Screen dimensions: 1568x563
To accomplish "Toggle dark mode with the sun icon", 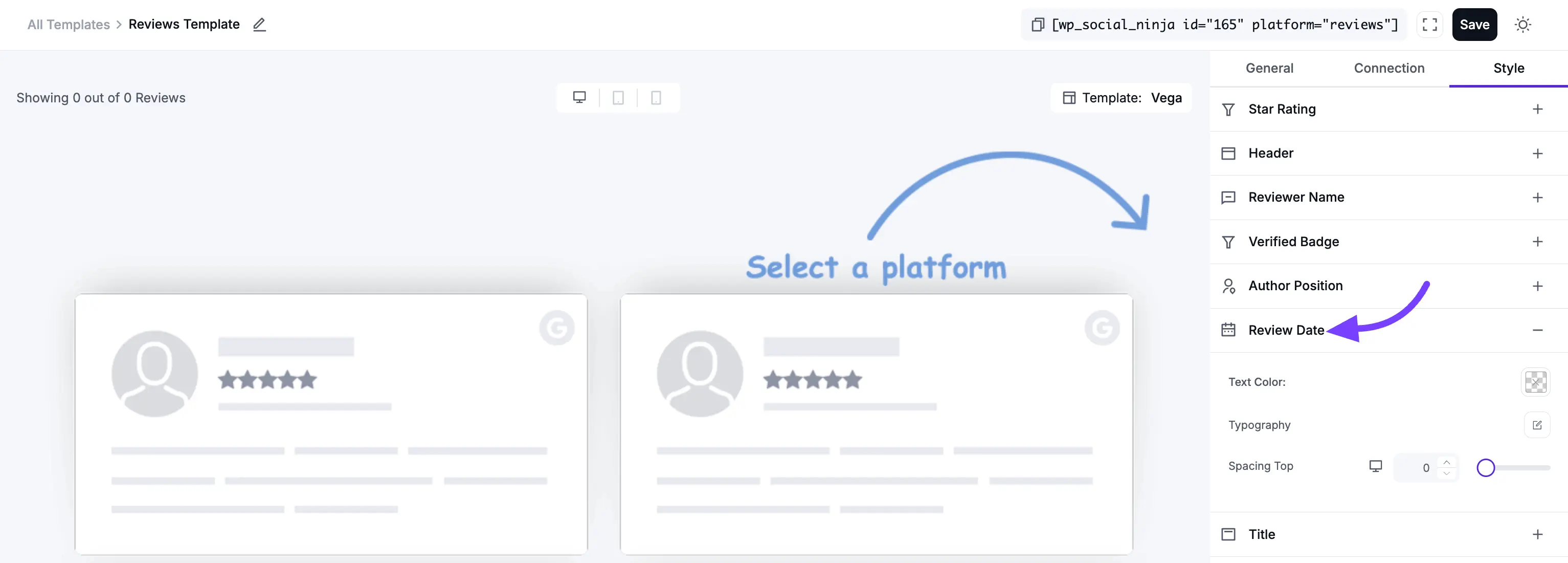I will point(1523,25).
